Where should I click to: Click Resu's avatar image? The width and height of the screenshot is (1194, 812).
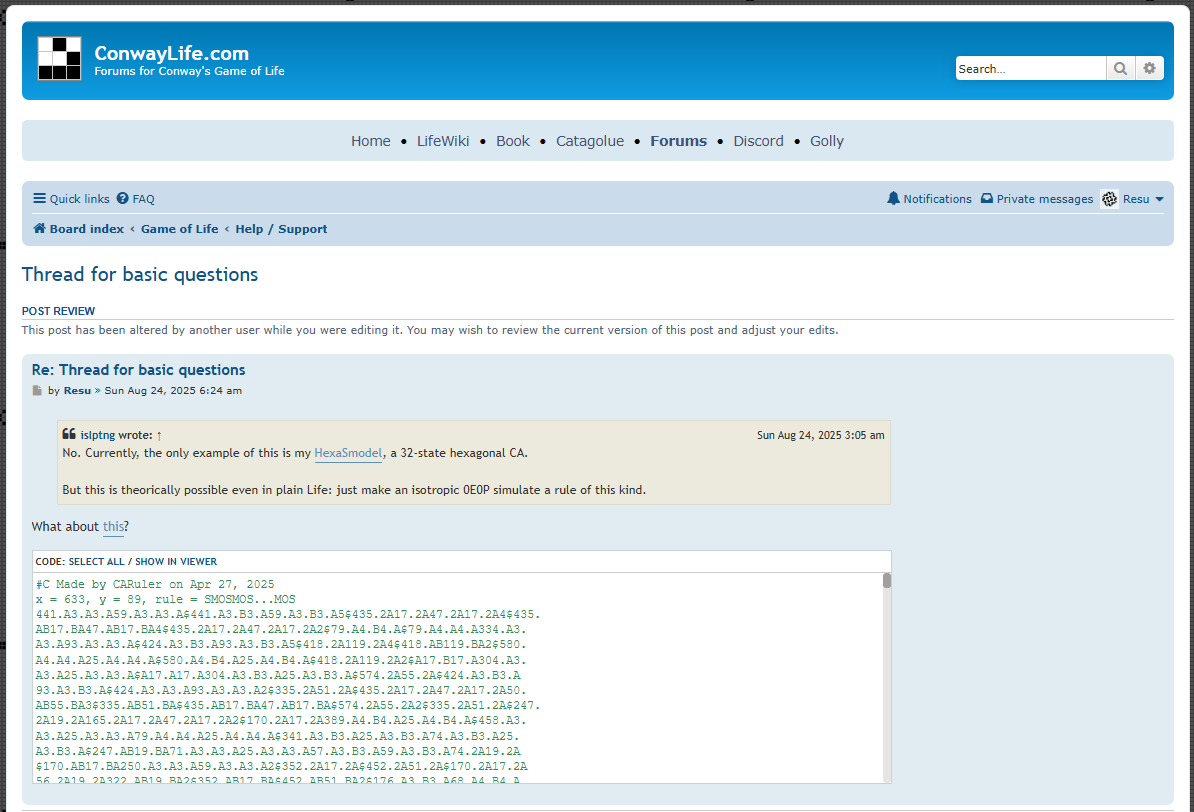point(1109,199)
